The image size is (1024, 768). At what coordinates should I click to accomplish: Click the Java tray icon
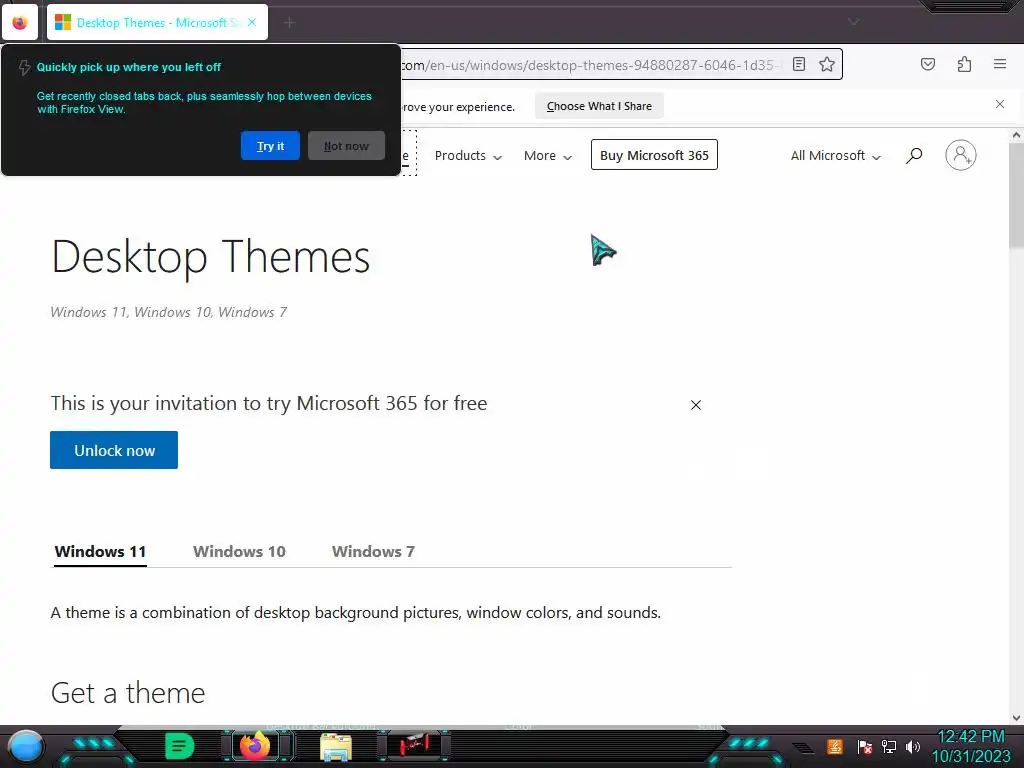[835, 746]
